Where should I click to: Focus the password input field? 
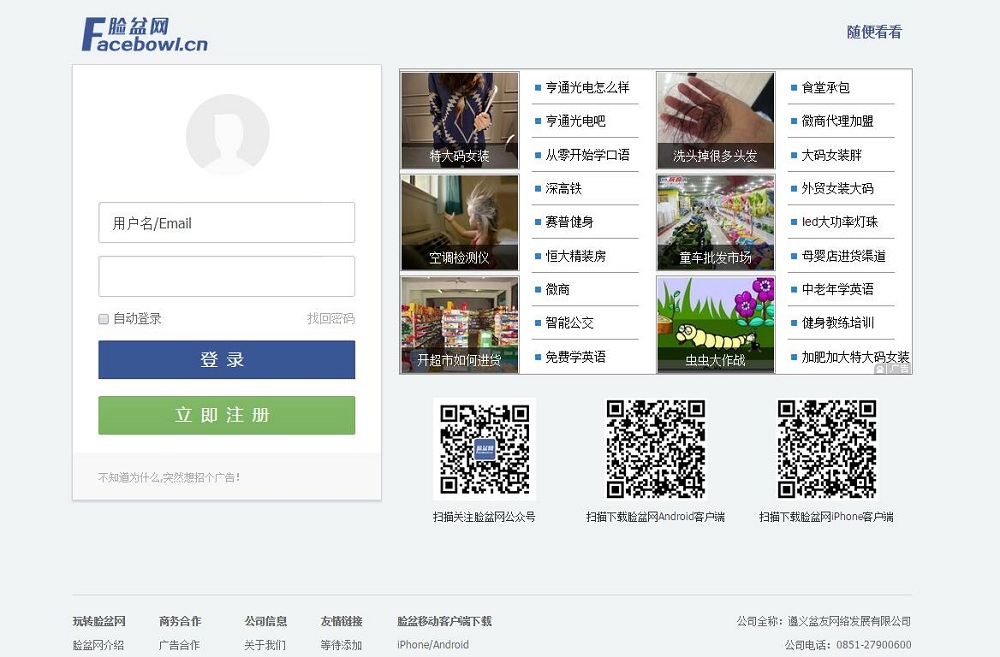pyautogui.click(x=226, y=276)
